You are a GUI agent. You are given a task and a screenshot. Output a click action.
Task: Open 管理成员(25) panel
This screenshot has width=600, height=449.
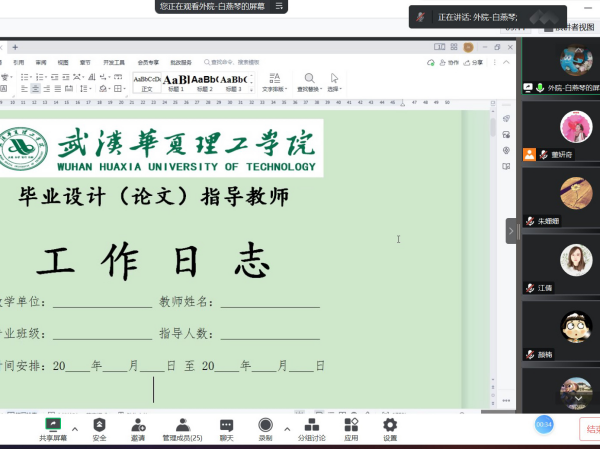(183, 430)
